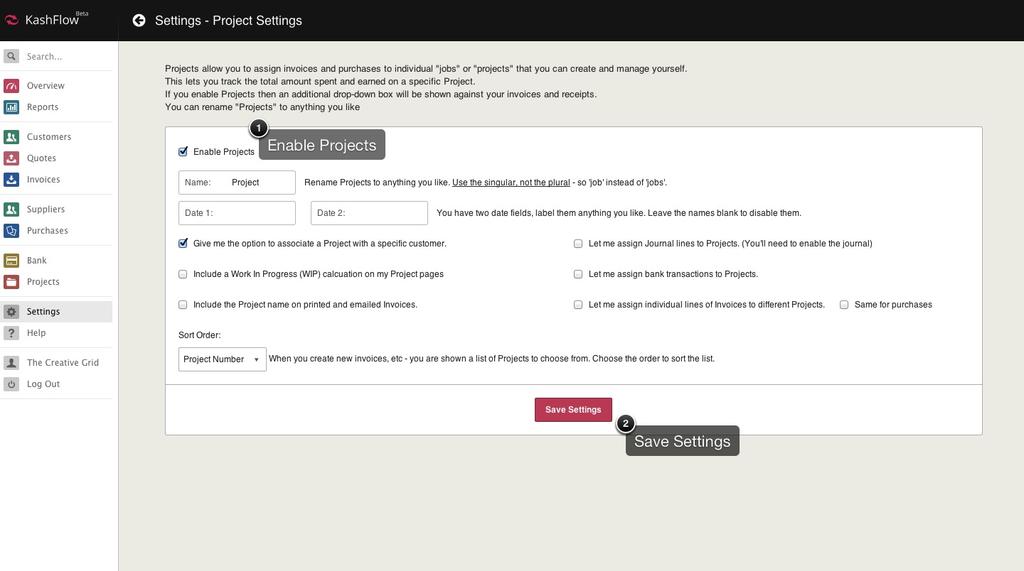Tick the Same for purchases checkbox
1024x571 pixels.
point(844,305)
